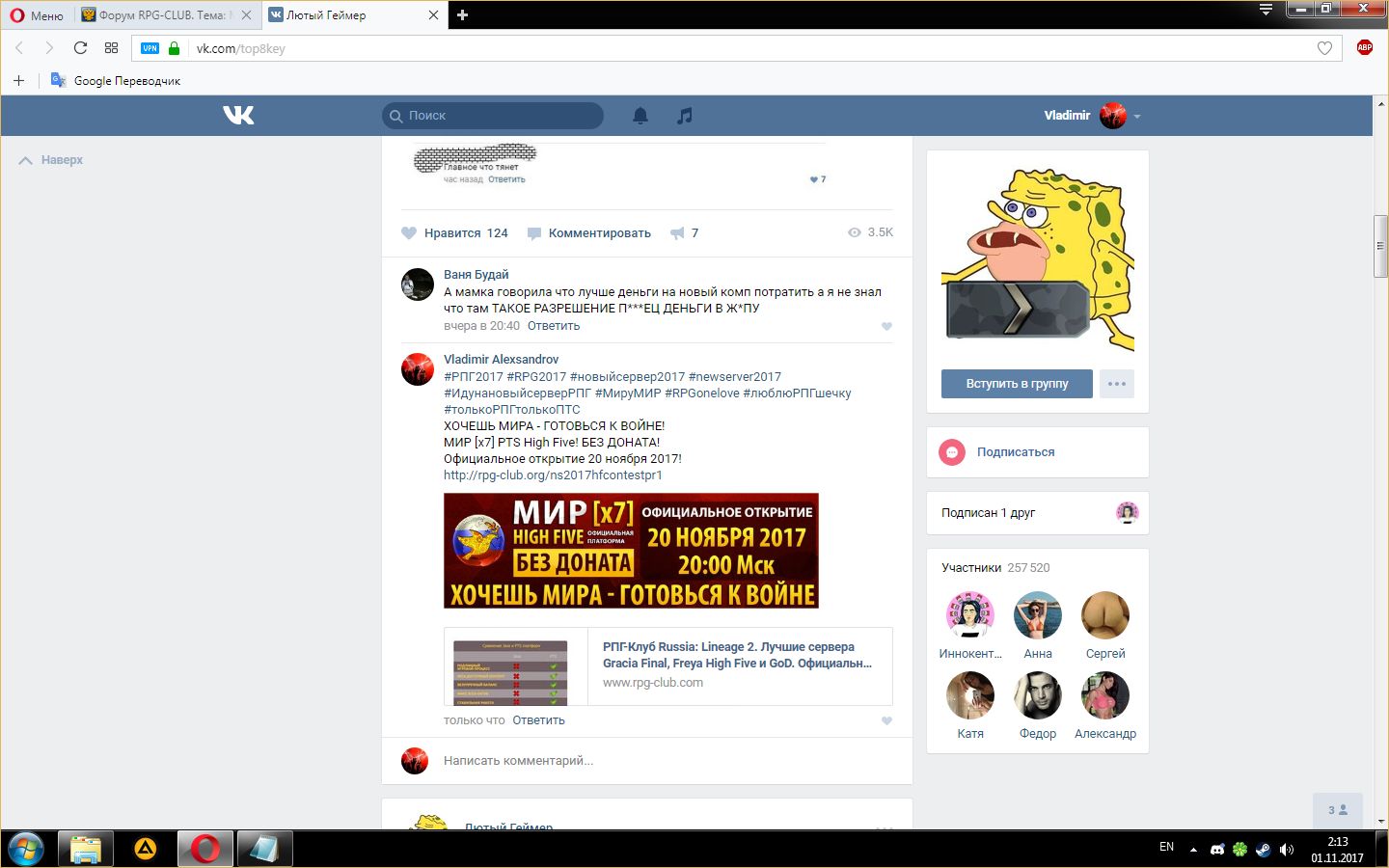Open the #РПГ2017 hashtag
The width and height of the screenshot is (1389, 868).
[474, 377]
